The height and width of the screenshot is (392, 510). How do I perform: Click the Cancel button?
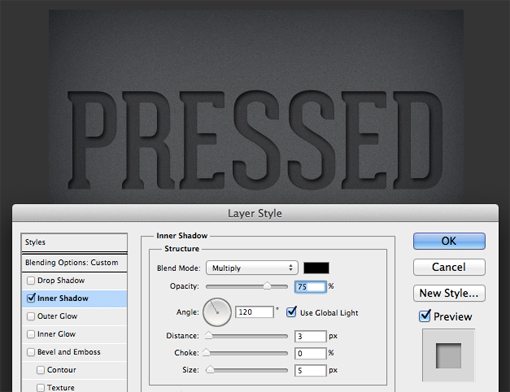point(449,267)
